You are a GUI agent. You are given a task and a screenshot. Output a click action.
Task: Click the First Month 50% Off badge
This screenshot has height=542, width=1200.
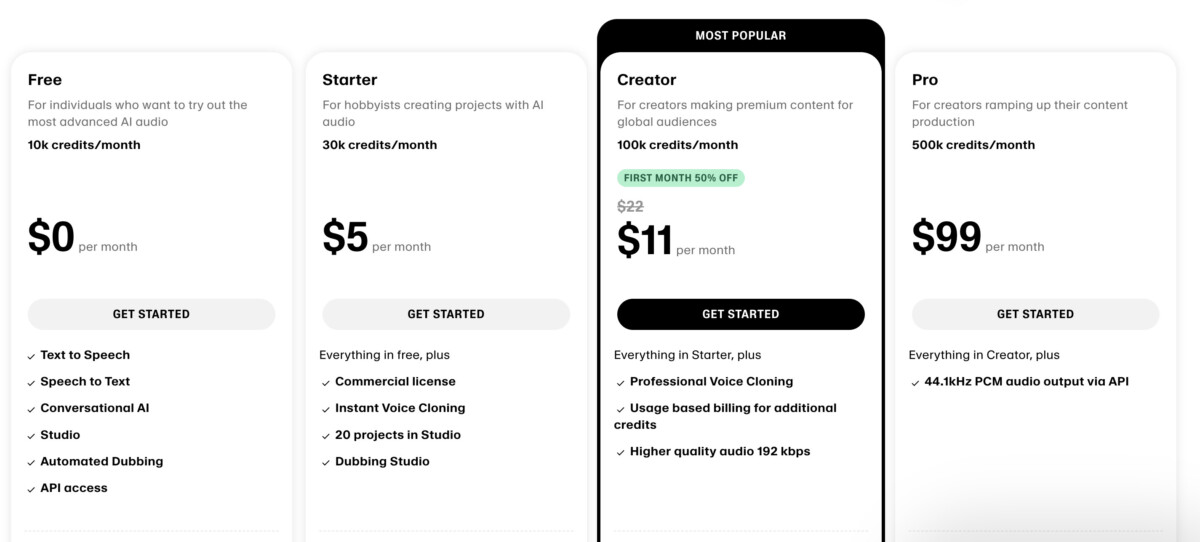681,178
